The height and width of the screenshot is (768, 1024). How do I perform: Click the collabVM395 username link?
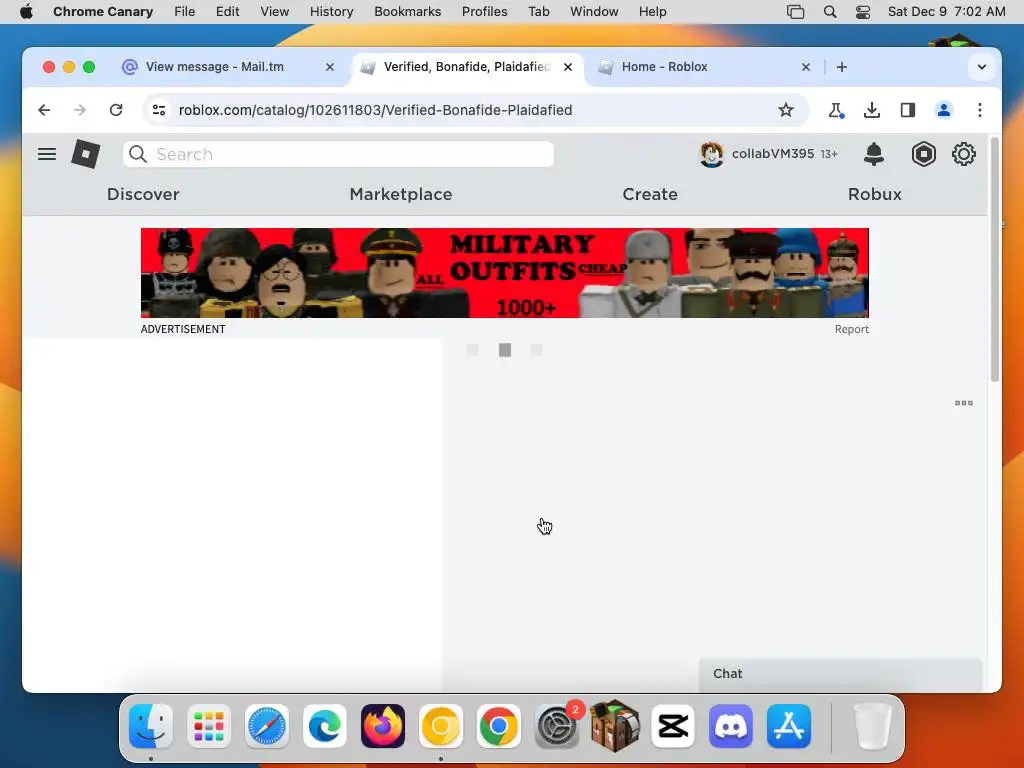coord(773,153)
